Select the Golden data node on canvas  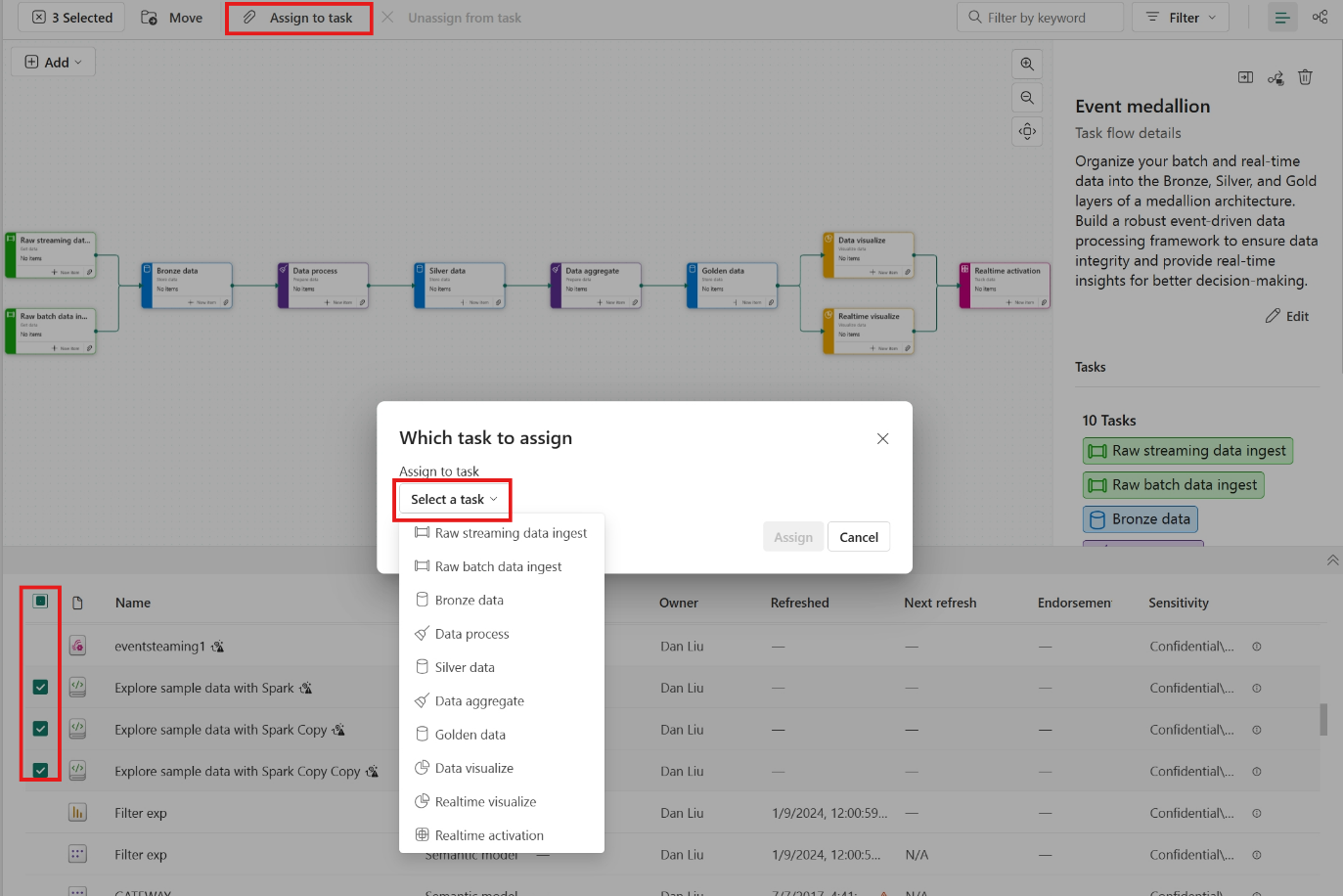pos(732,286)
